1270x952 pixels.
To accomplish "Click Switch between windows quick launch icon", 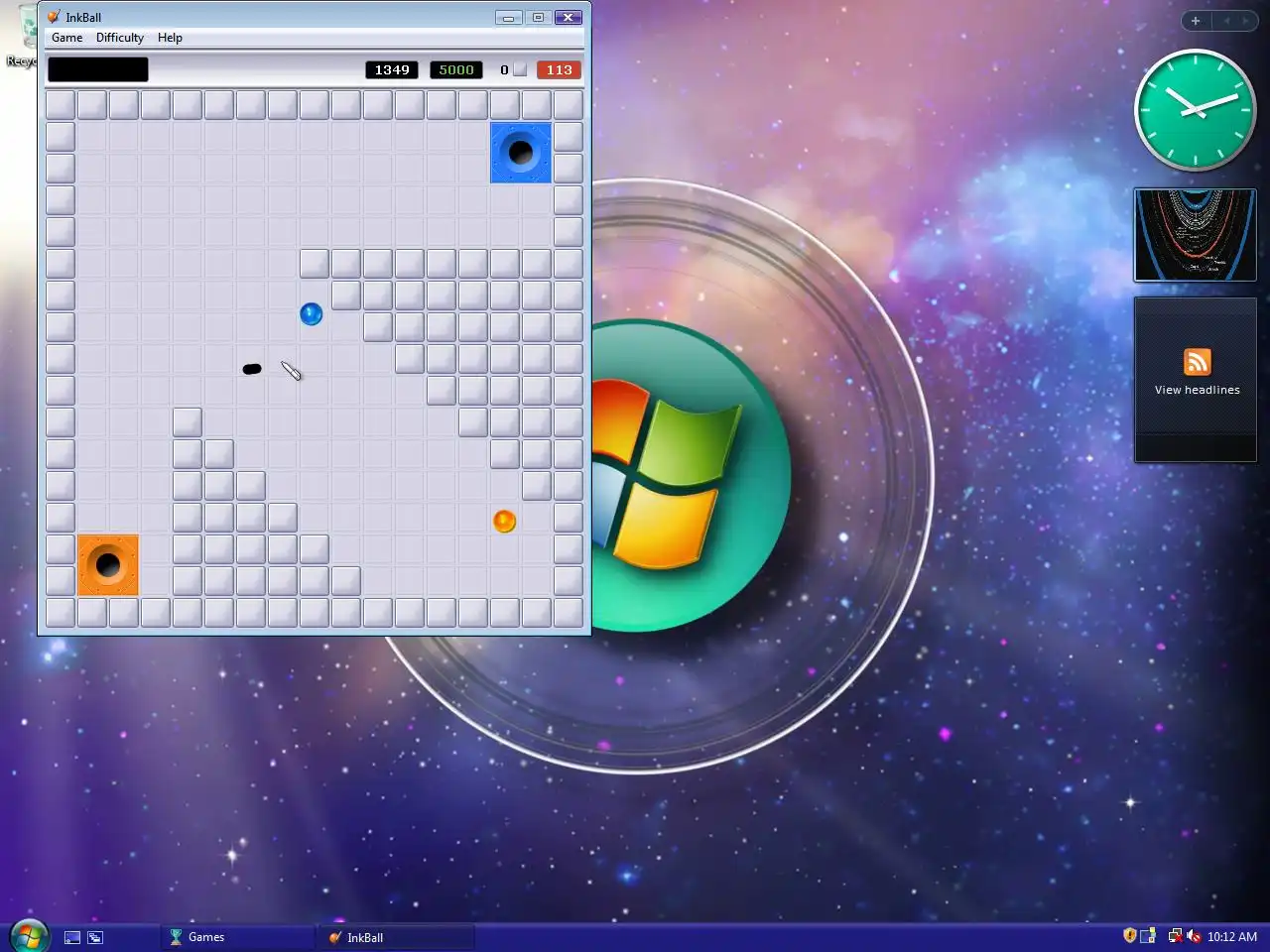I will pos(95,937).
